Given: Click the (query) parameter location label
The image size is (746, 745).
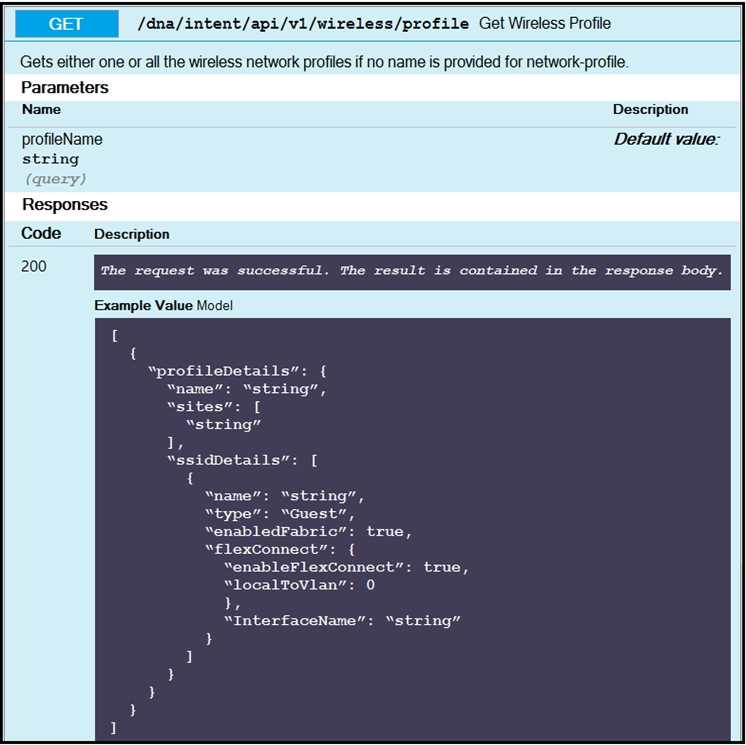Looking at the screenshot, I should 56,179.
